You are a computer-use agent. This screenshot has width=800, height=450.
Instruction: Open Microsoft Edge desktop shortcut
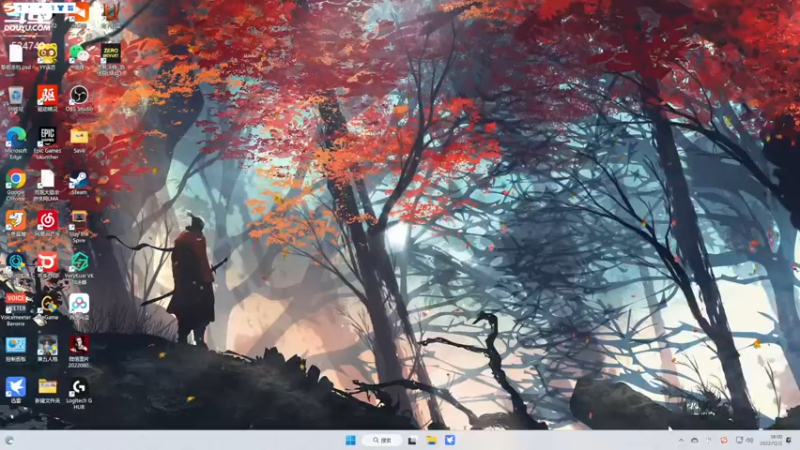pos(16,138)
